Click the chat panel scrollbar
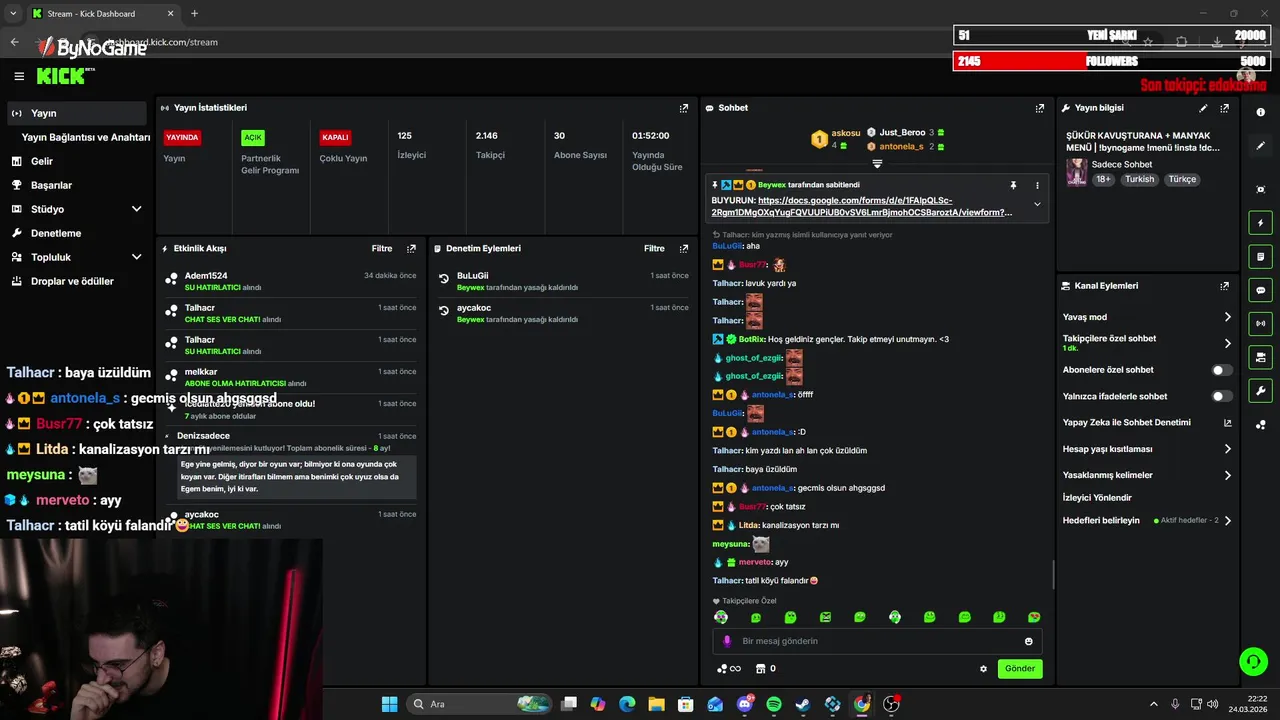This screenshot has width=1280, height=720. (x=1053, y=574)
